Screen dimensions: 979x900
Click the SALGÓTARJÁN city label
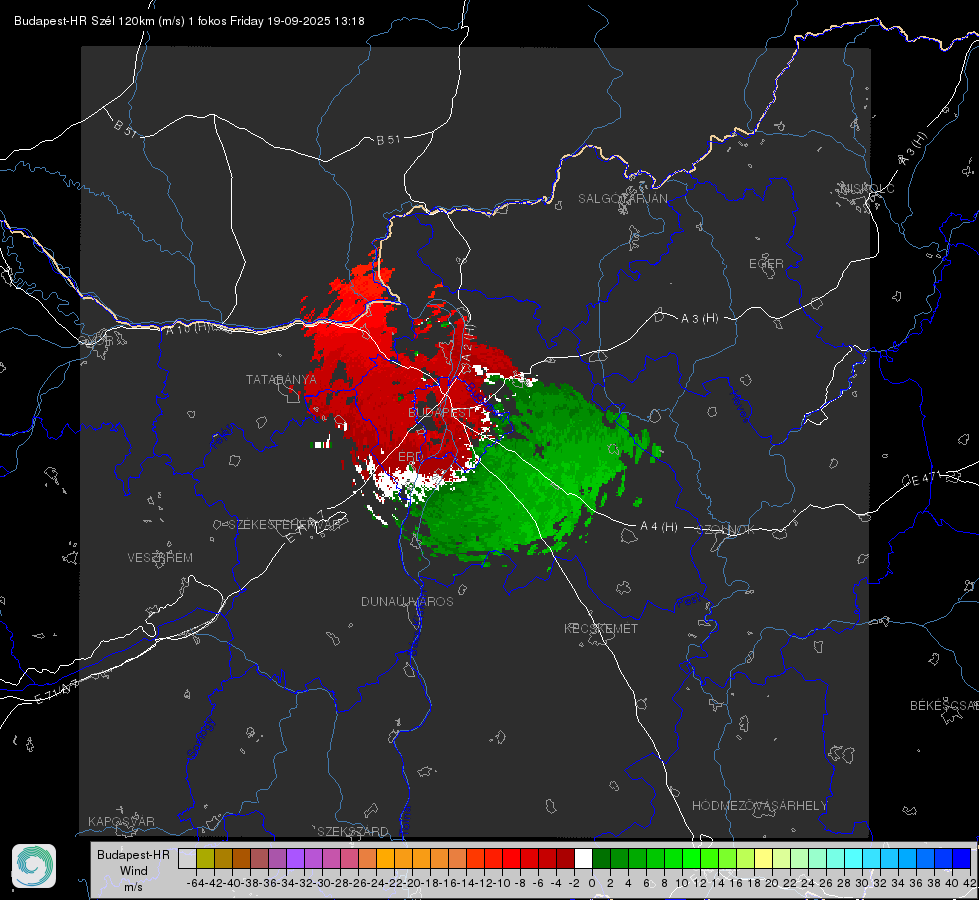pyautogui.click(x=622, y=199)
